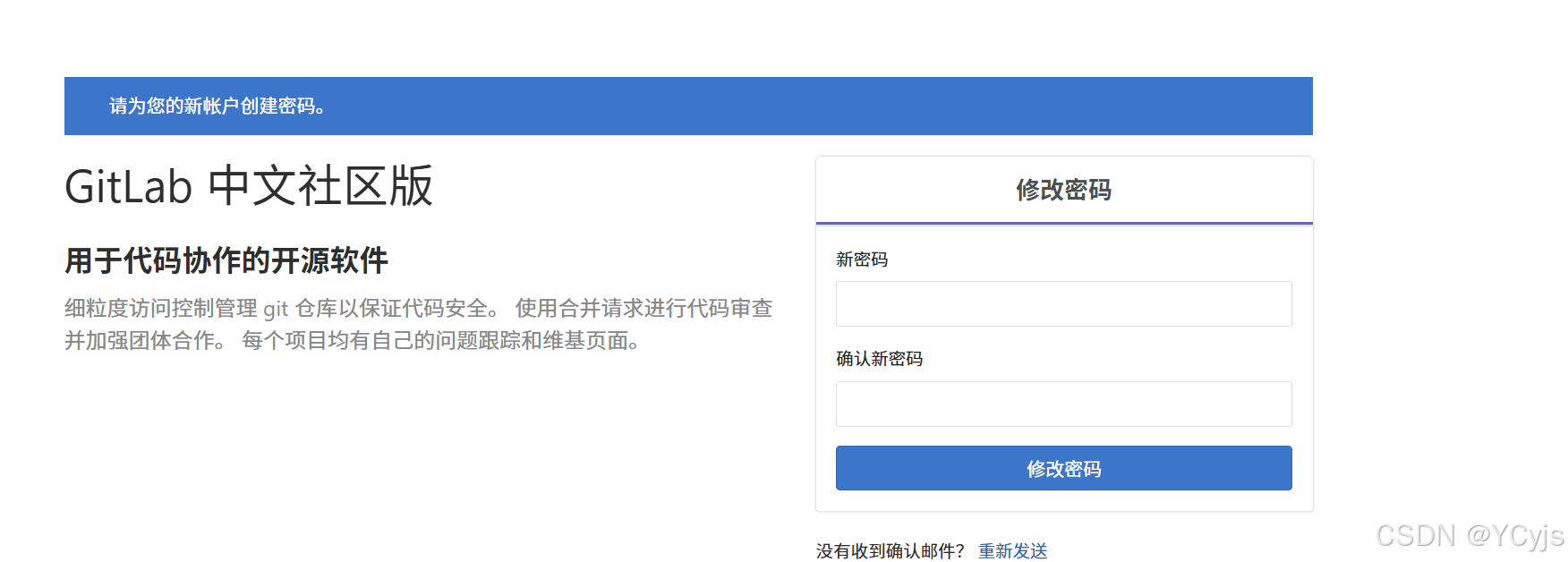Select the 用于代码协作的开源软件 subheading
Screen dimensions: 1568x562
click(226, 260)
